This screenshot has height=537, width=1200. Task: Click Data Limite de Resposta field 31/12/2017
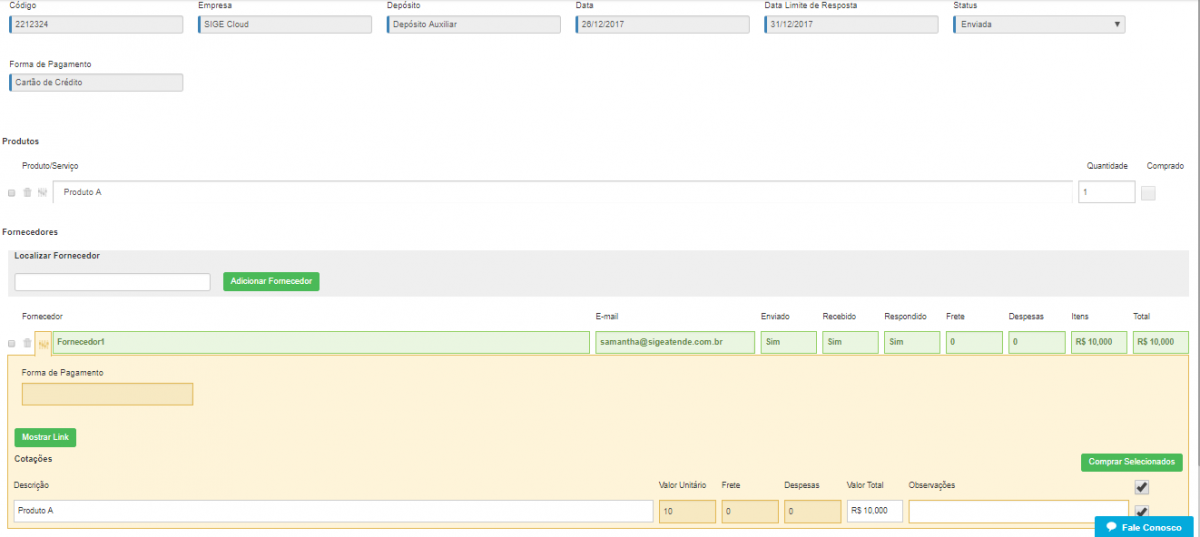[x=851, y=24]
